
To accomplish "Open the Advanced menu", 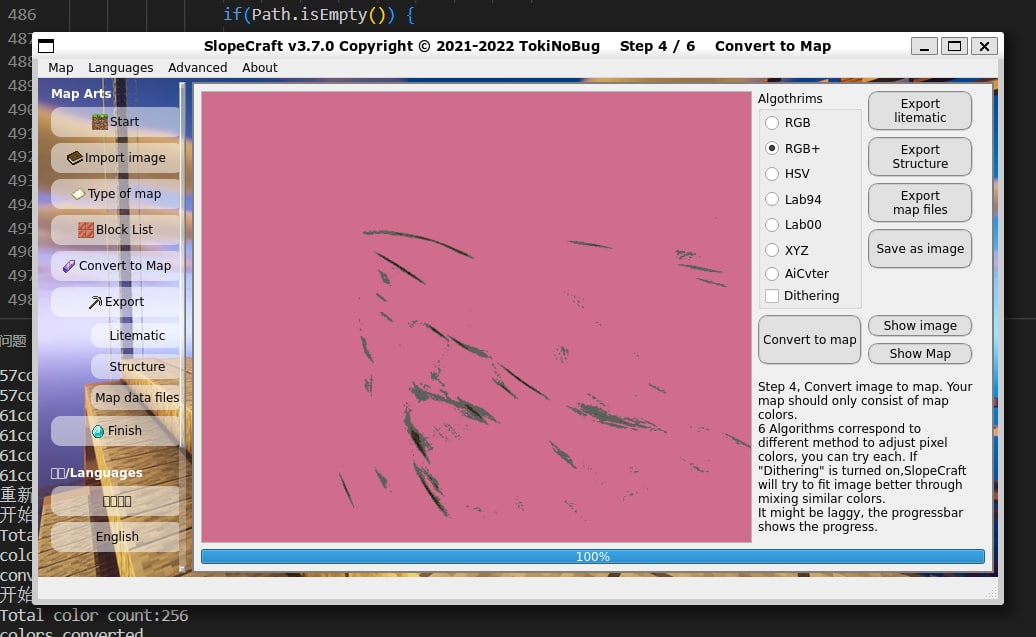I will click(x=197, y=67).
